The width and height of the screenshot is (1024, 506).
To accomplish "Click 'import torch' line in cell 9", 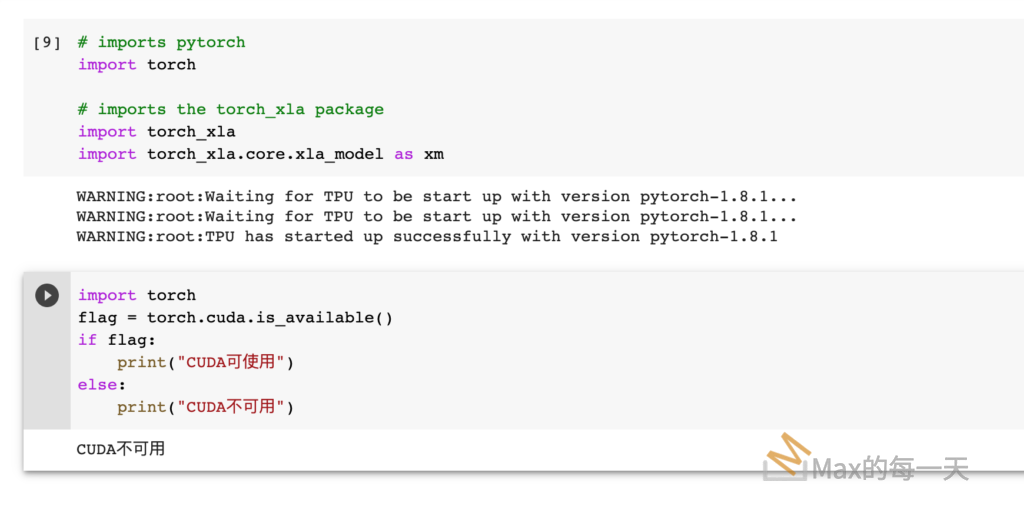I will click(x=137, y=64).
